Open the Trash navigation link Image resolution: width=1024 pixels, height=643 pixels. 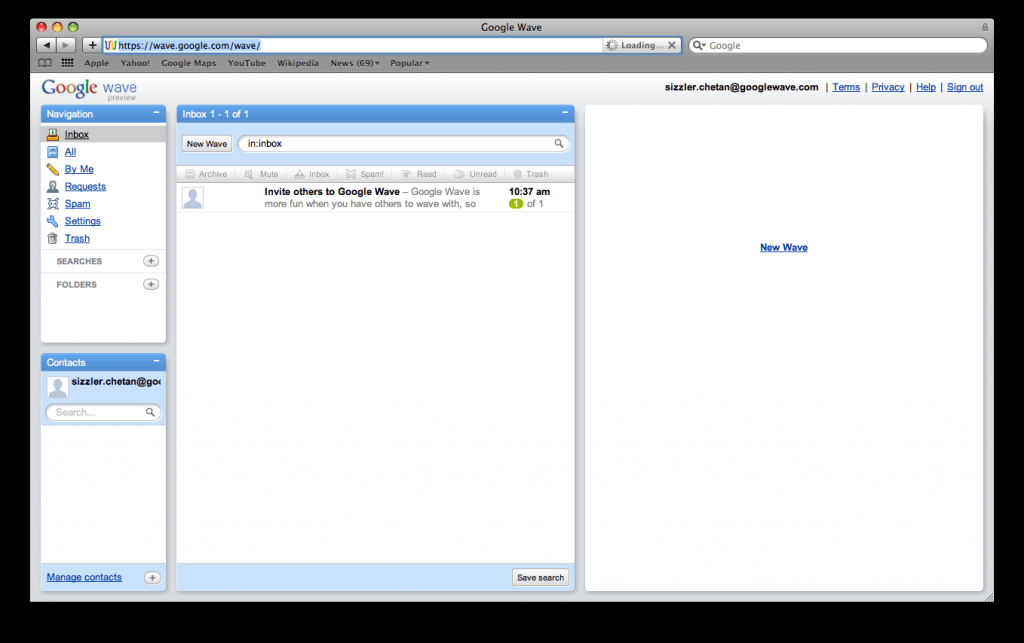[77, 238]
